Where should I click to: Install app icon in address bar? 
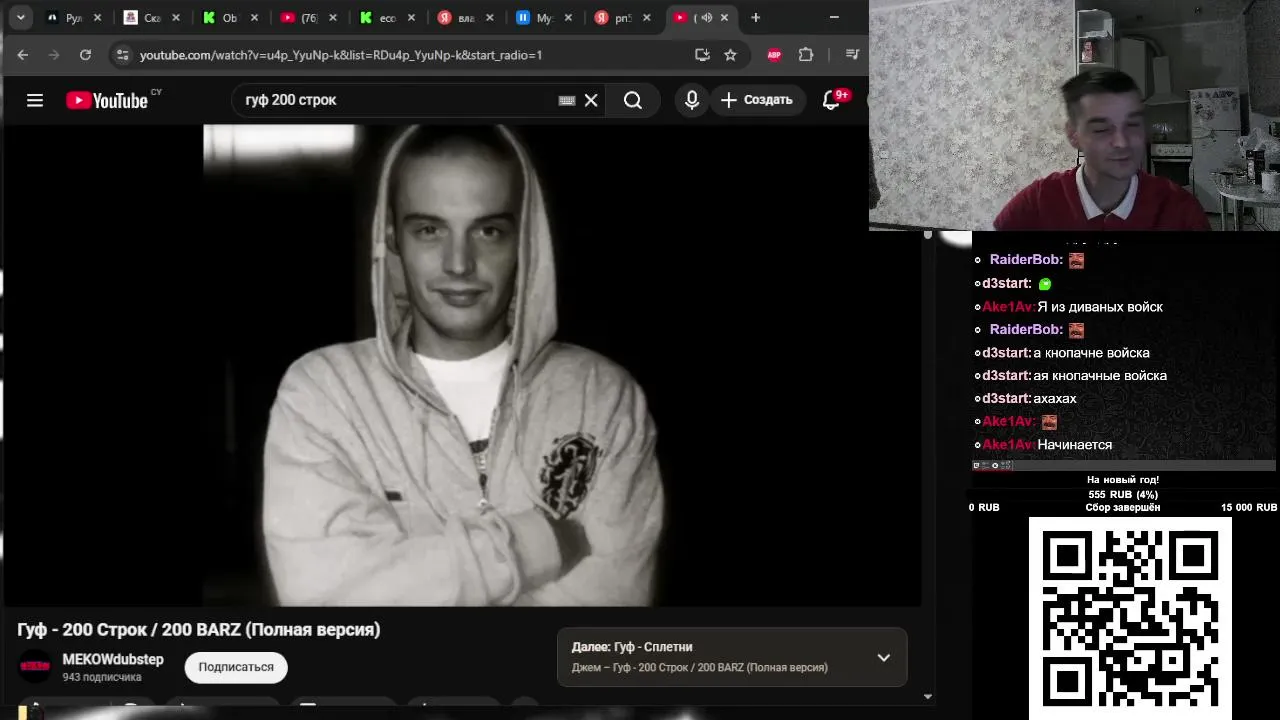[x=702, y=55]
